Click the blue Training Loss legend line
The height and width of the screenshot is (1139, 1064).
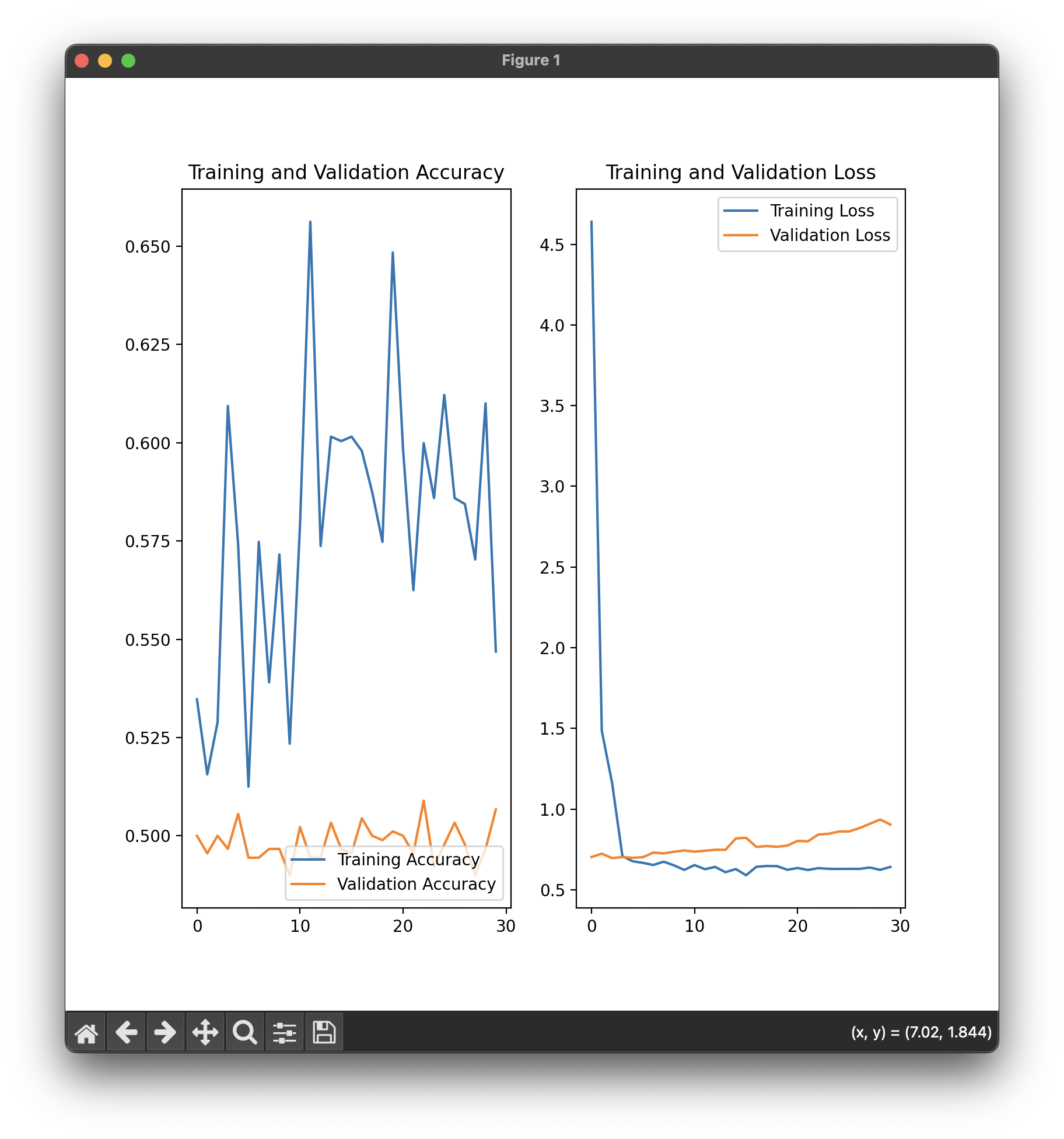click(x=741, y=211)
